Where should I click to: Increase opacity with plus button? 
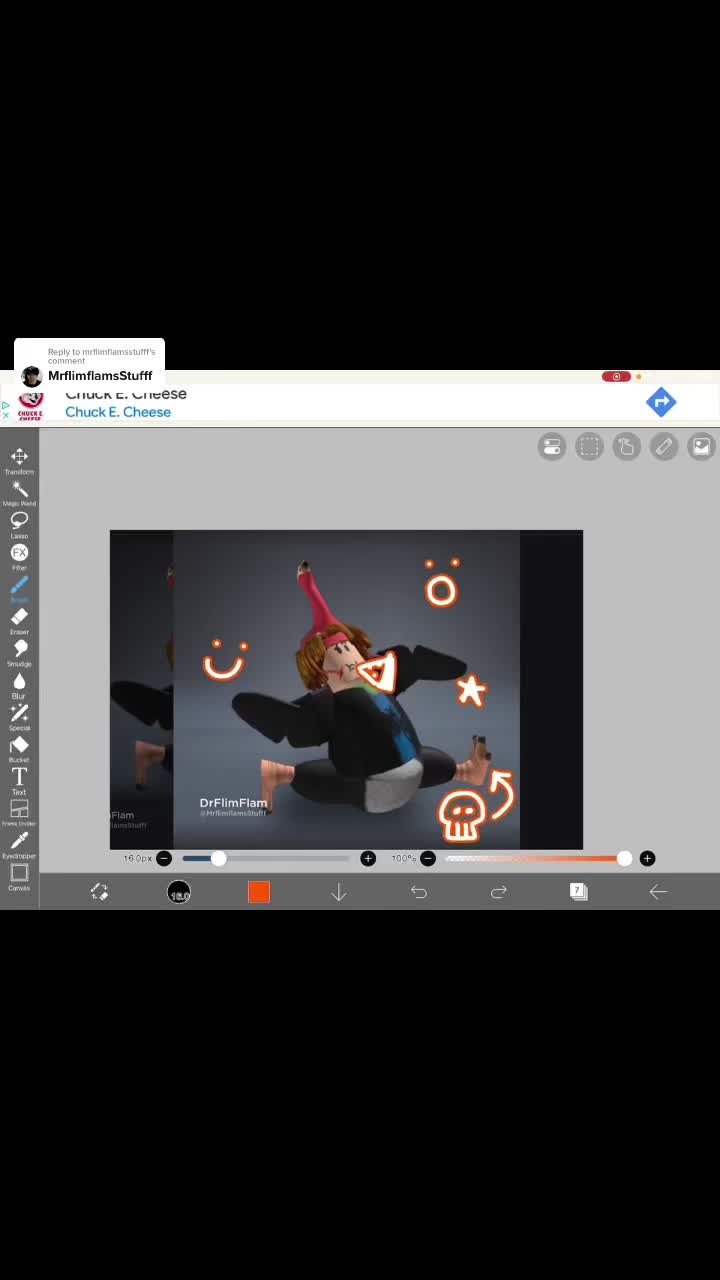coord(647,858)
